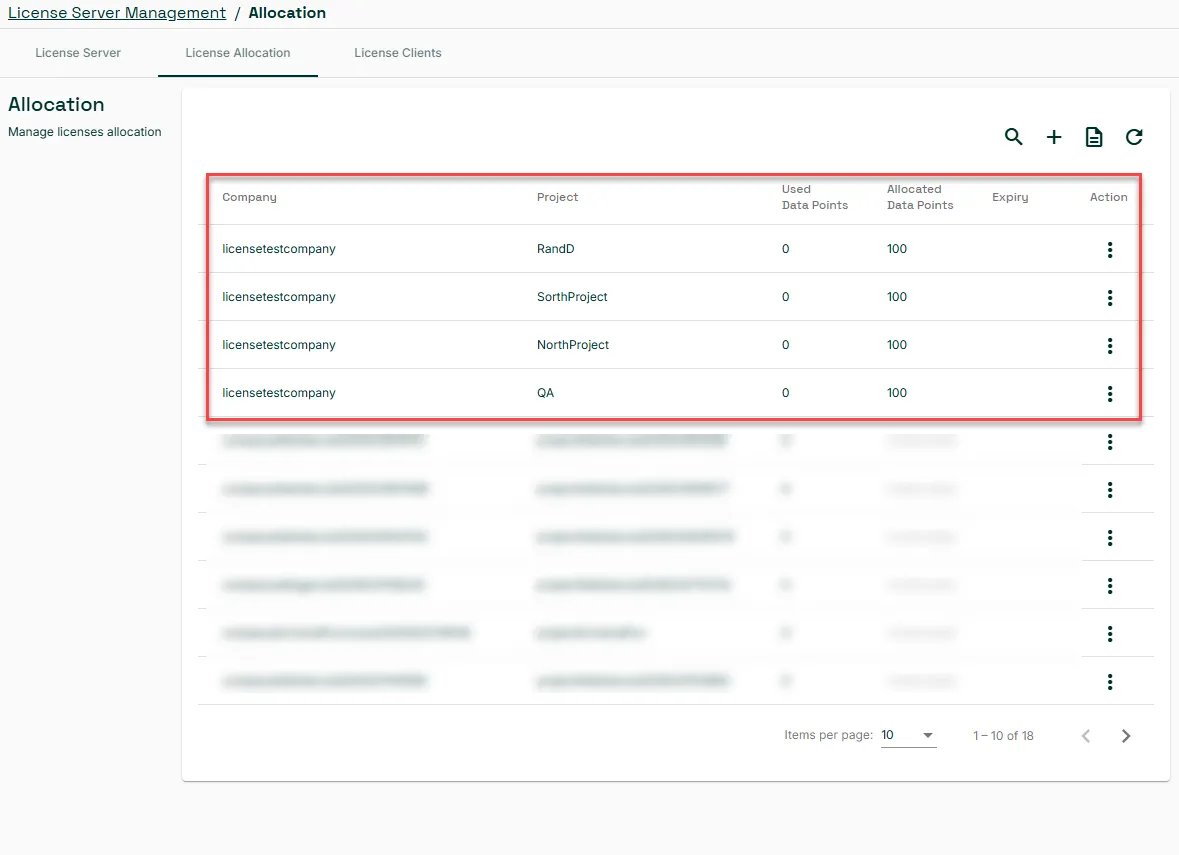
Task: Go to the next page of allocations
Action: pyautogui.click(x=1126, y=736)
